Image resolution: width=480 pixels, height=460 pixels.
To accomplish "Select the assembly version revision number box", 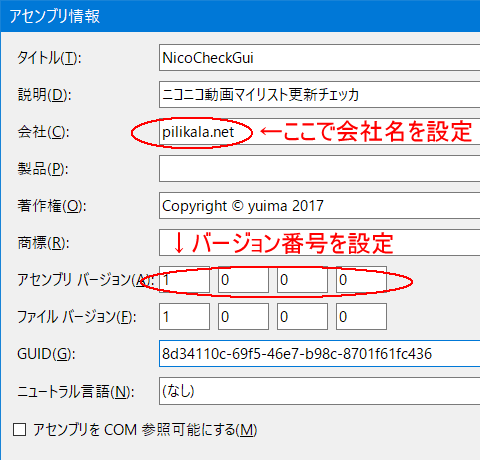I will pyautogui.click(x=361, y=279).
